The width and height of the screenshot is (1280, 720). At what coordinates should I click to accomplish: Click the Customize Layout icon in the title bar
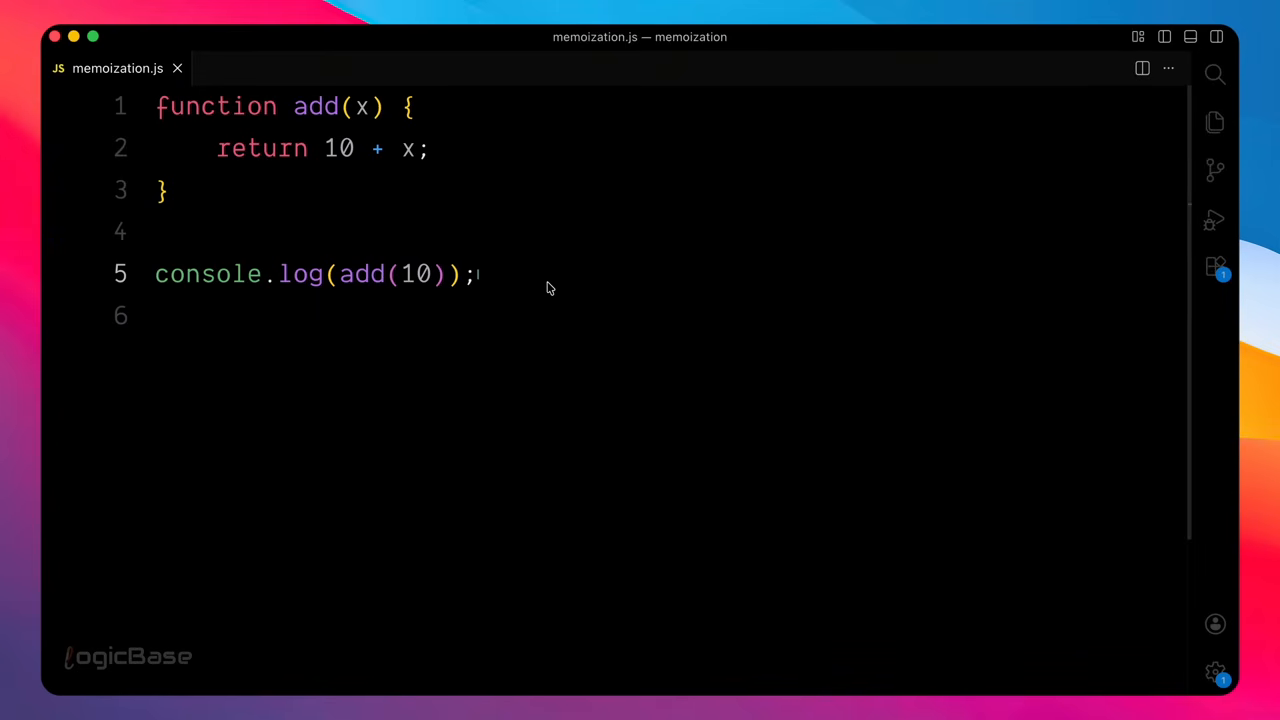coord(1138,37)
